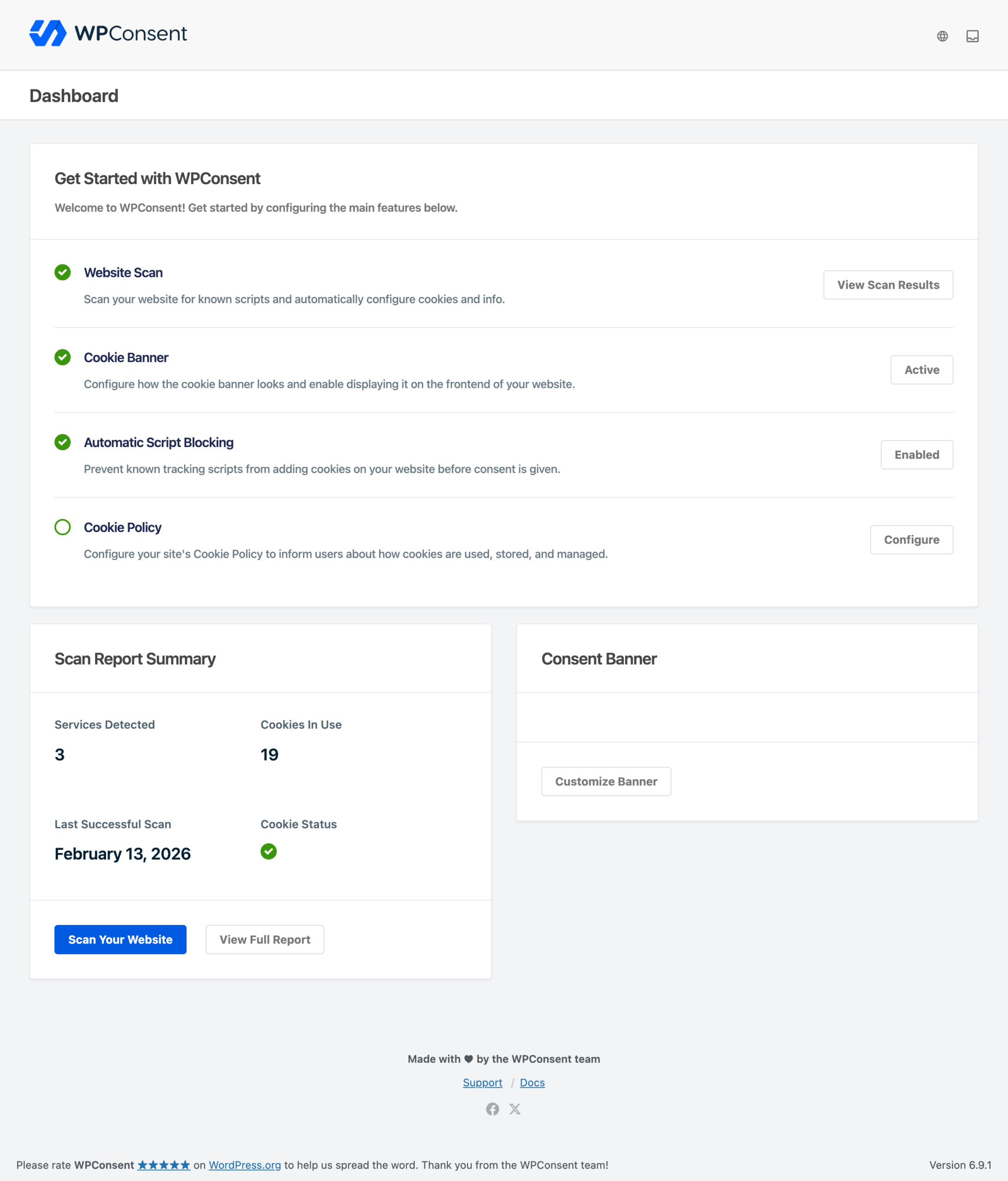Click the inbox icon at top right
The width and height of the screenshot is (1008, 1181).
pyautogui.click(x=972, y=36)
